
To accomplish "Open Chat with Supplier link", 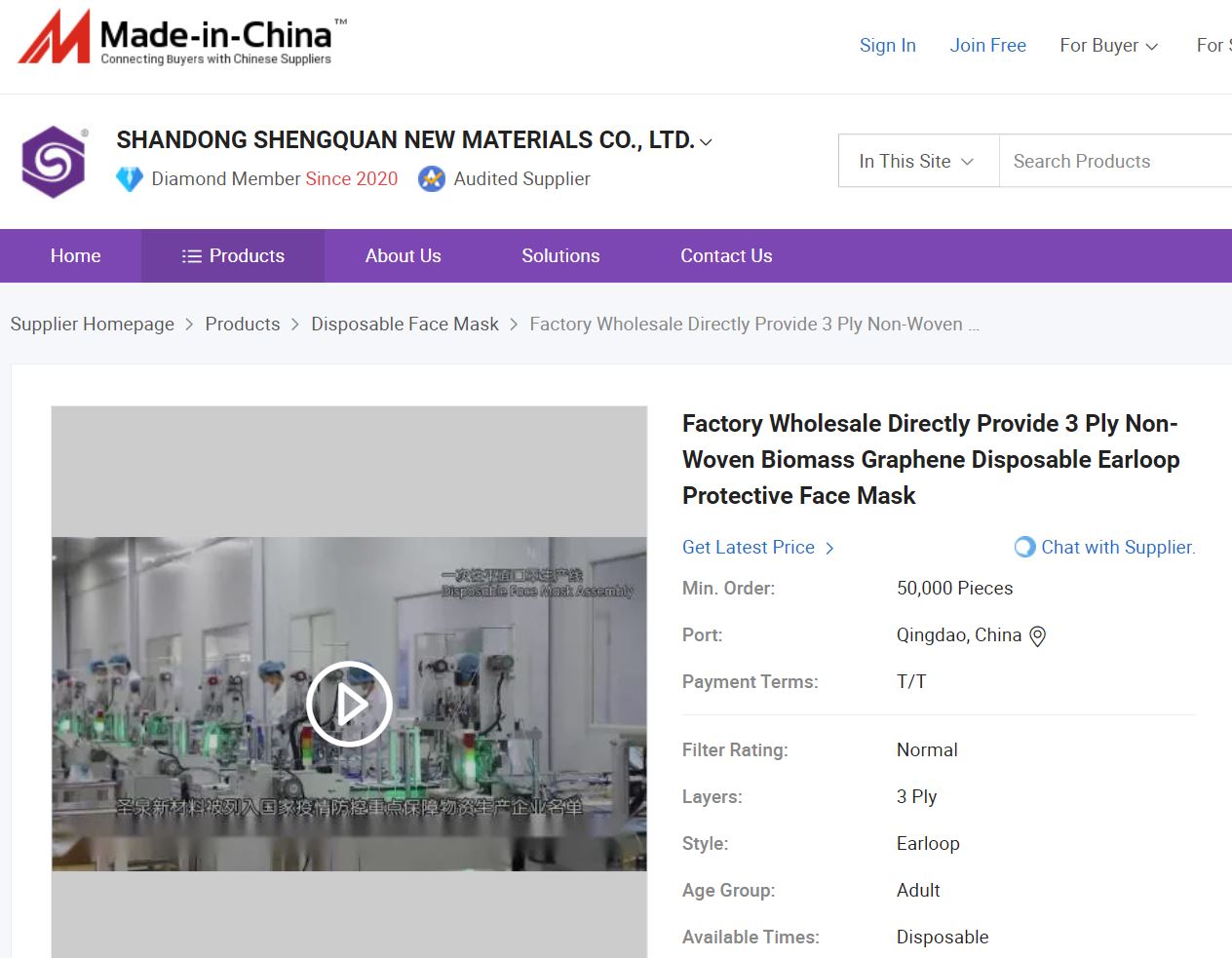I will (x=1117, y=547).
